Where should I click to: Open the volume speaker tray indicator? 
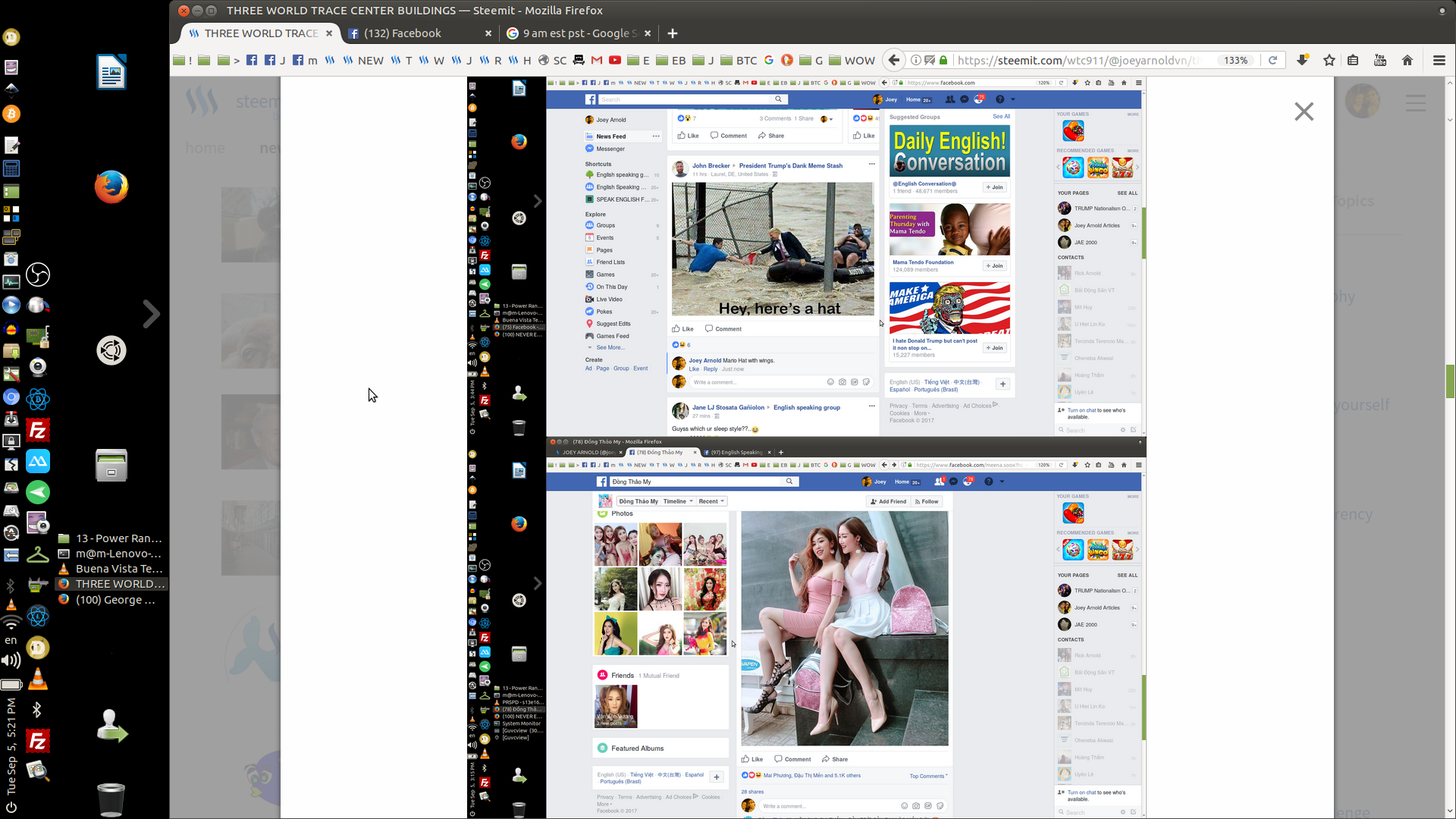[x=11, y=661]
